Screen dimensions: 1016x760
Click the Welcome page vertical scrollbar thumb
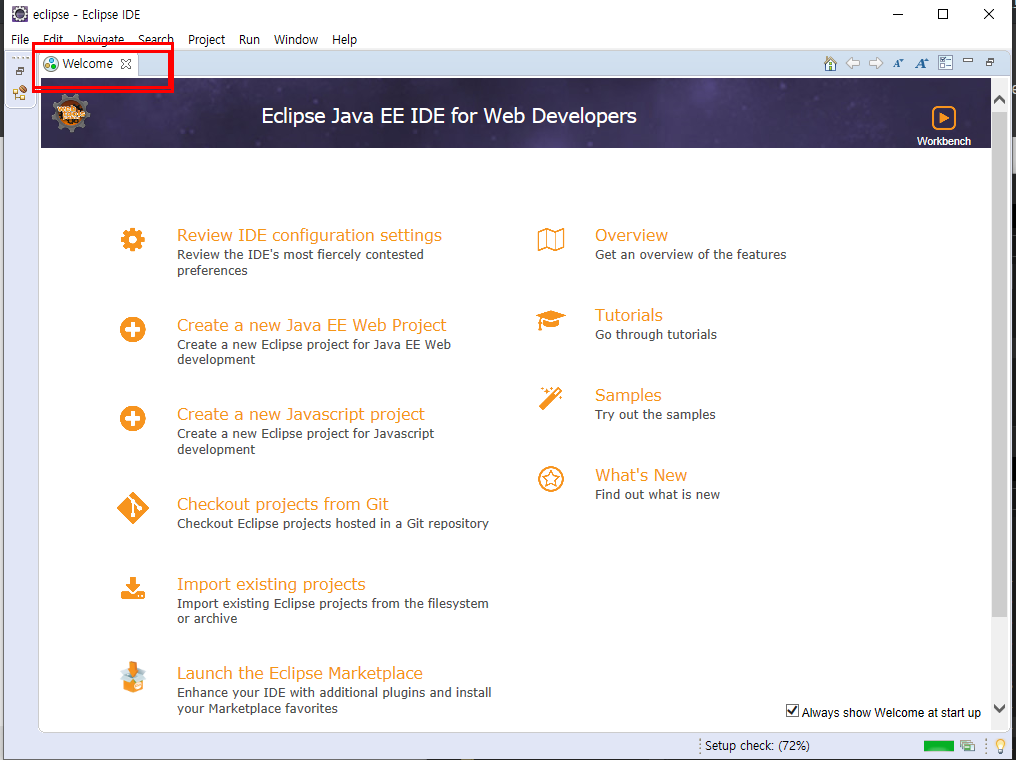click(999, 363)
